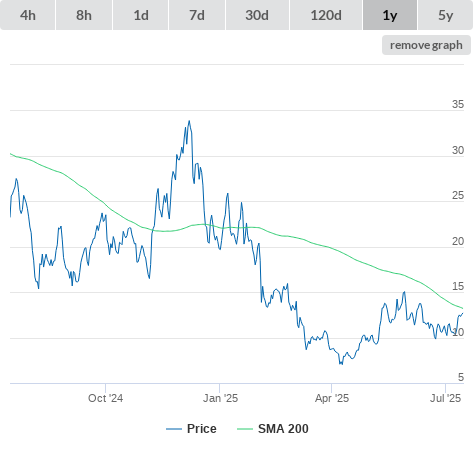Select the 4h time range tab

pos(28,15)
